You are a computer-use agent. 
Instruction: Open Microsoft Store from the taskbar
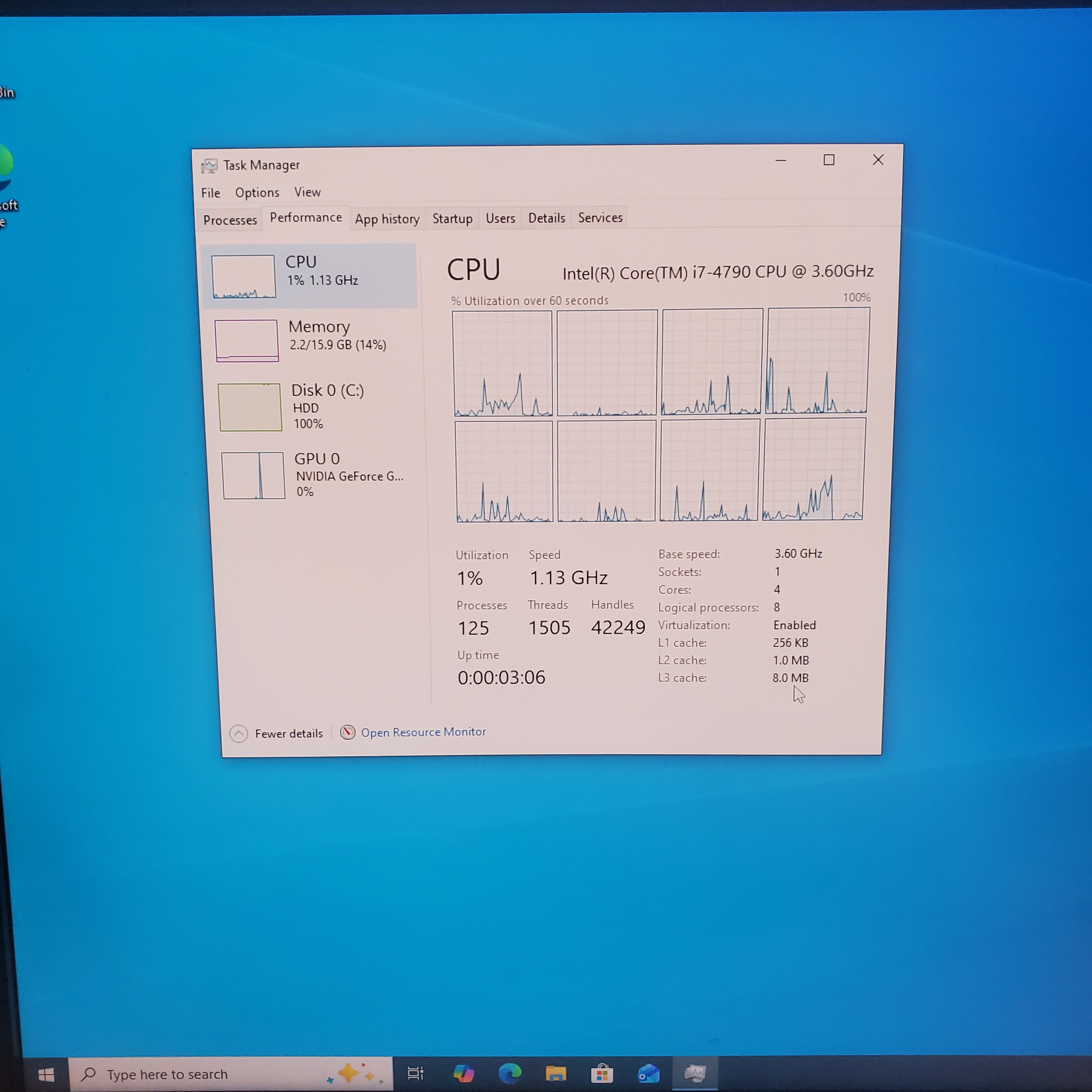point(602,1073)
